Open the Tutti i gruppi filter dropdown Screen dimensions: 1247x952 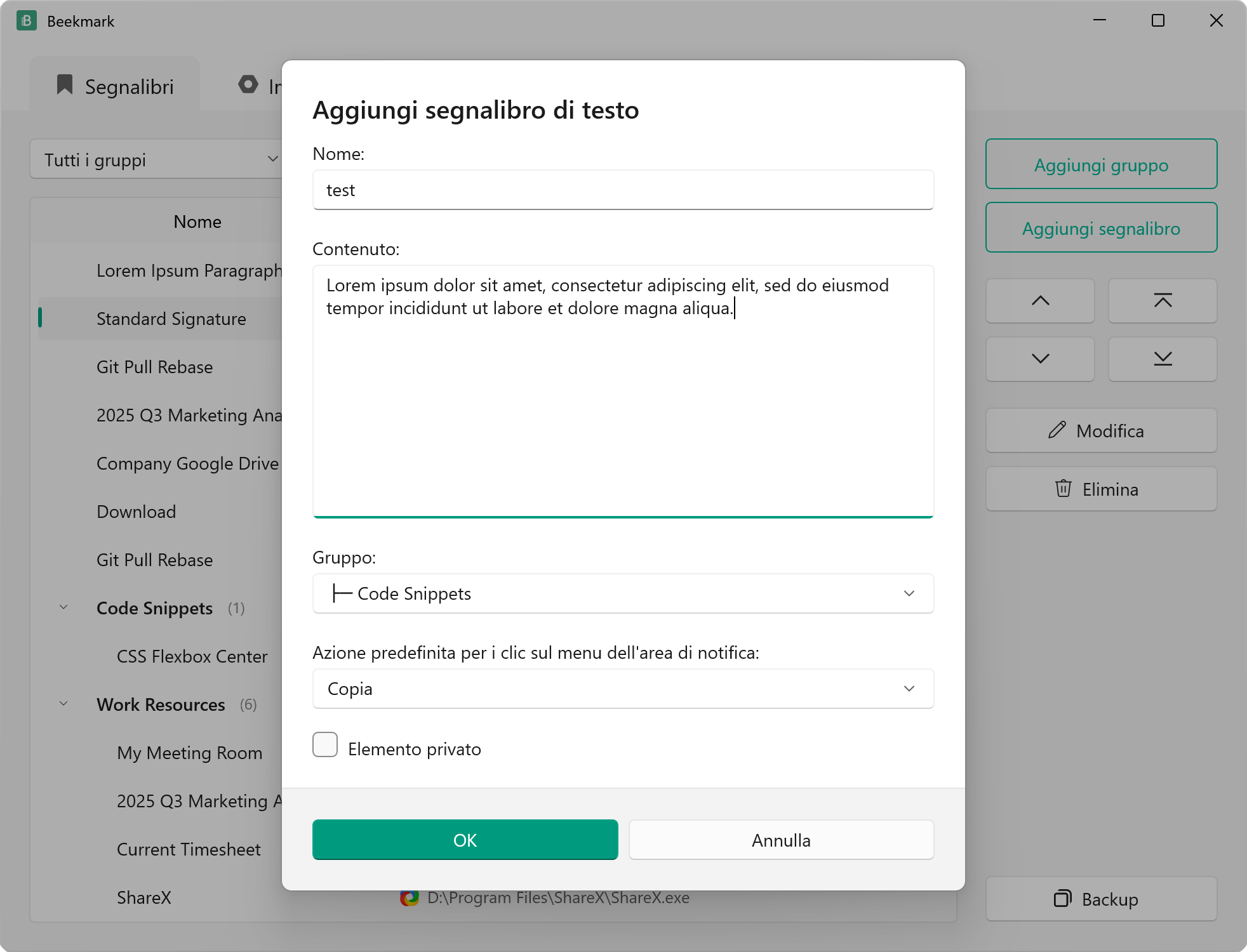tap(157, 159)
